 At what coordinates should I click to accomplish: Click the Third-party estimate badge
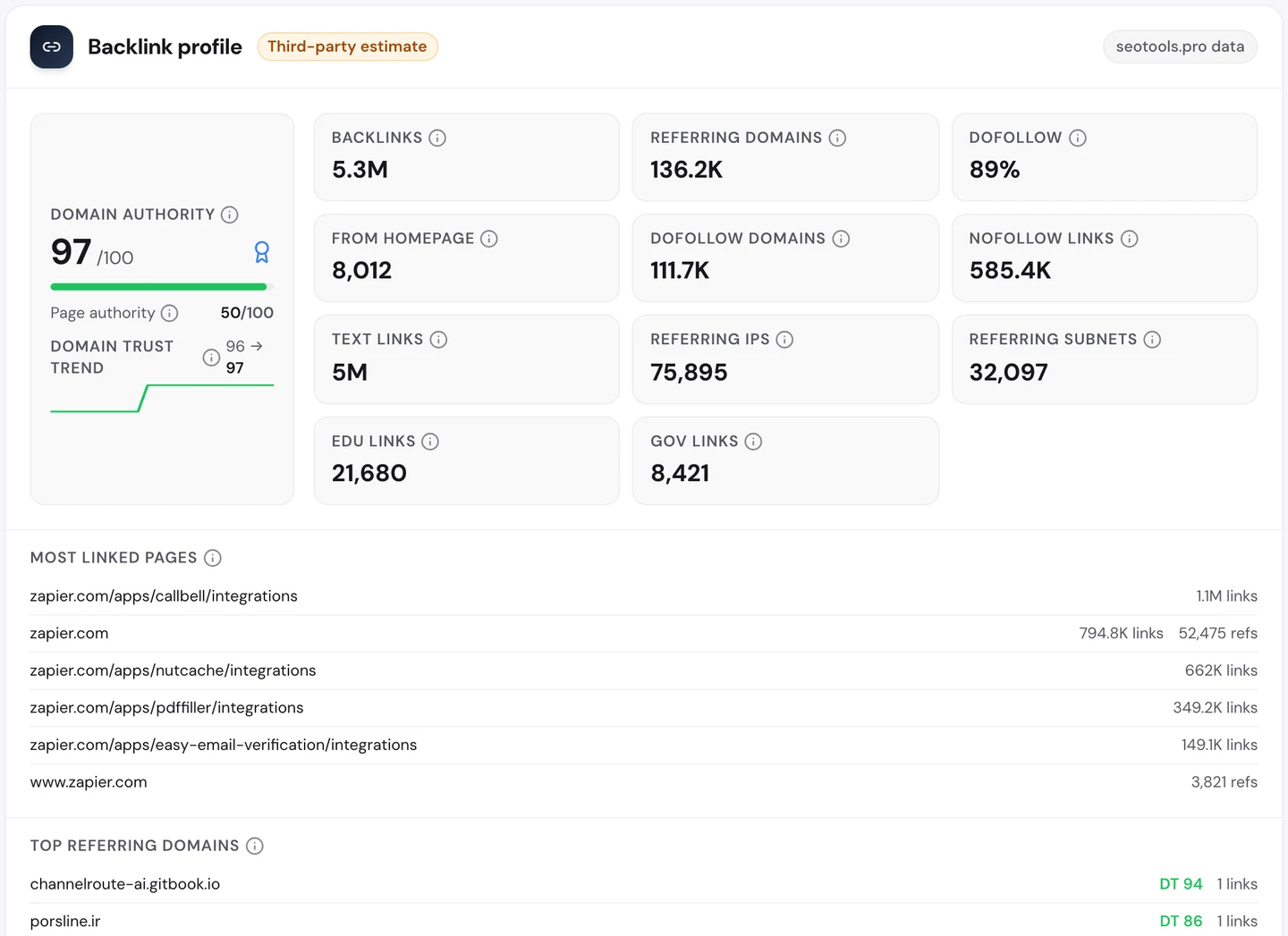(x=347, y=46)
